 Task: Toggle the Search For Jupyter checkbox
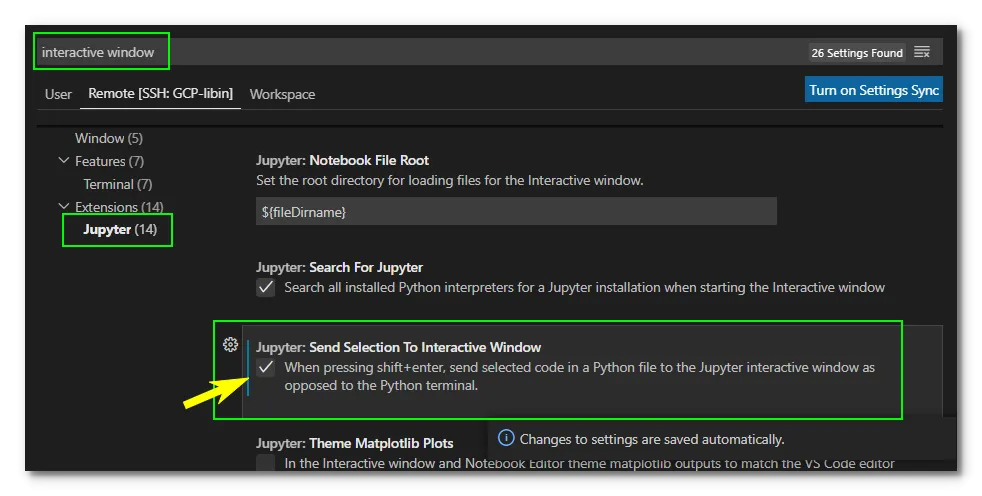point(266,287)
